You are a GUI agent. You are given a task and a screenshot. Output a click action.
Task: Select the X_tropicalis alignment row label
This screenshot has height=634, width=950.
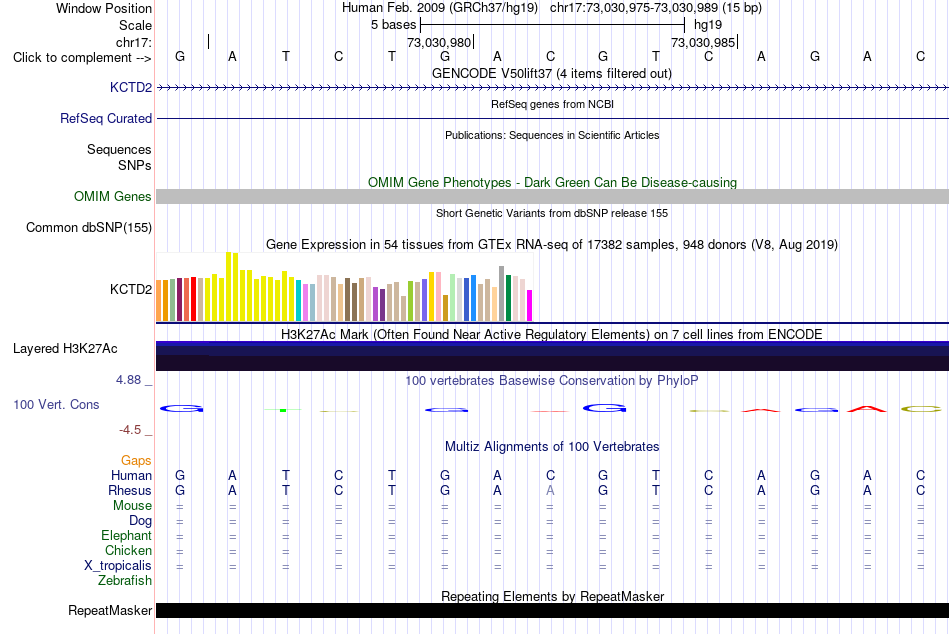click(118, 566)
